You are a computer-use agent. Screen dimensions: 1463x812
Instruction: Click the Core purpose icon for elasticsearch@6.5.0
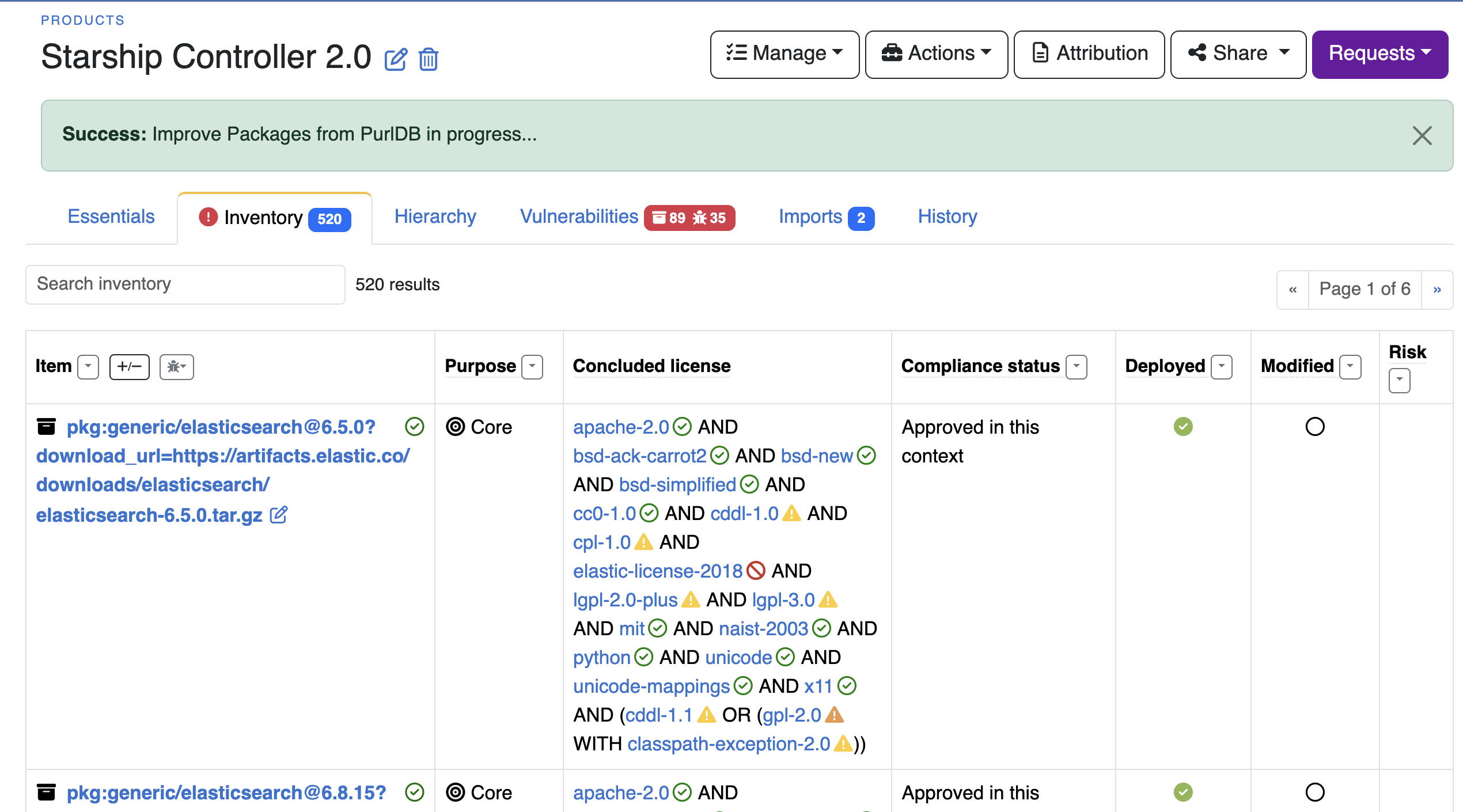pos(456,427)
